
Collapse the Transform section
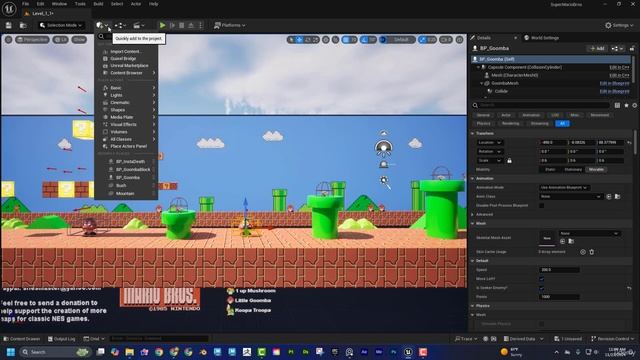(x=473, y=133)
